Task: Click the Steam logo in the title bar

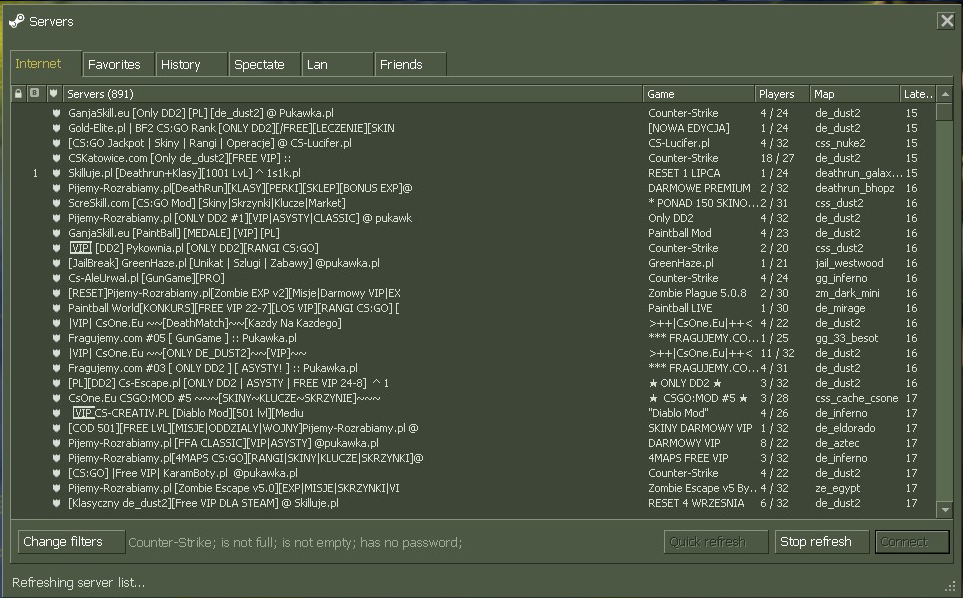Action: 17,21
